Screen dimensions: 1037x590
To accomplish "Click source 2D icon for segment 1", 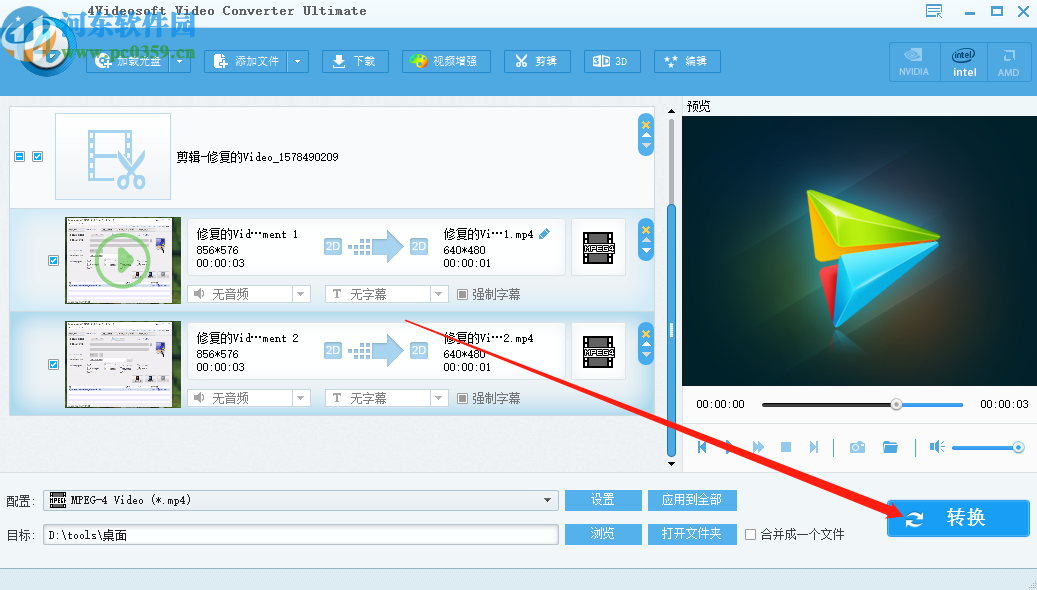I will pyautogui.click(x=333, y=246).
